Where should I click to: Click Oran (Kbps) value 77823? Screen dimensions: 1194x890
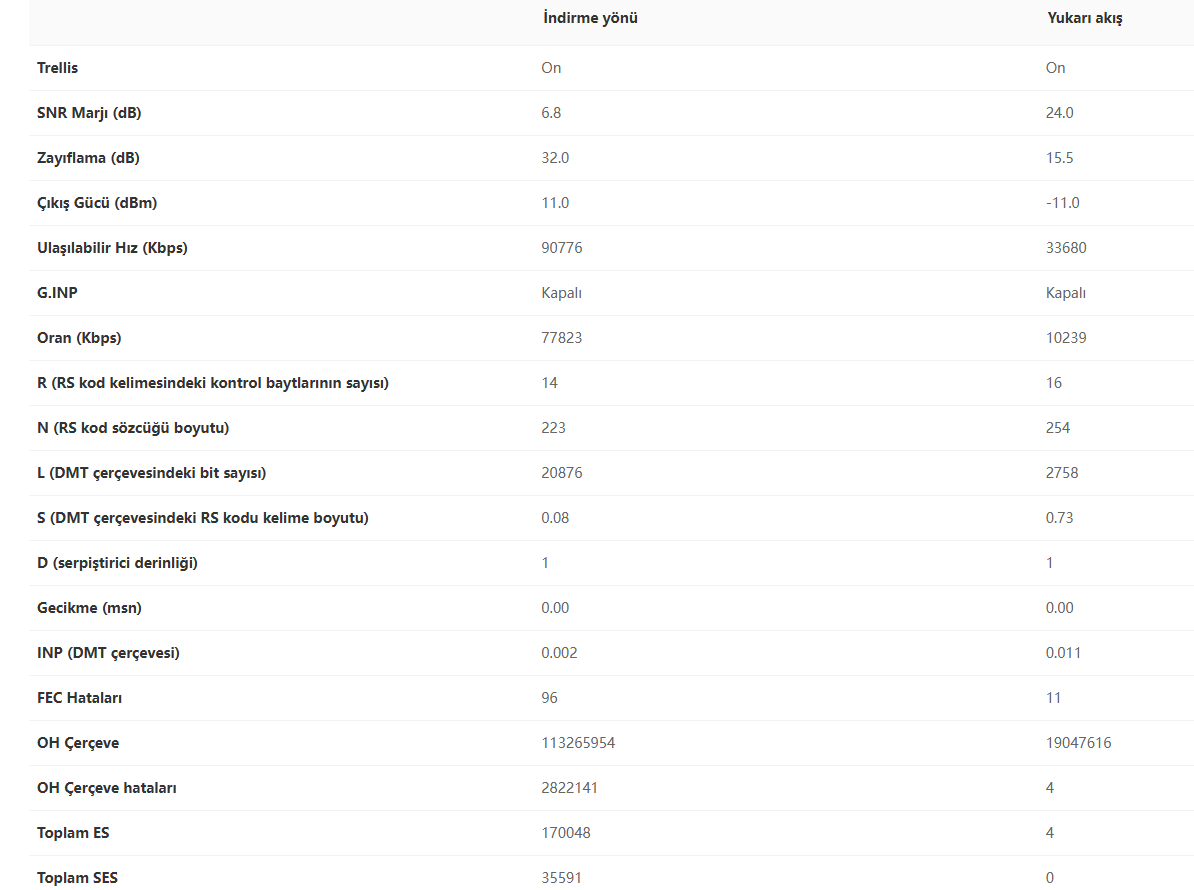[x=561, y=337]
